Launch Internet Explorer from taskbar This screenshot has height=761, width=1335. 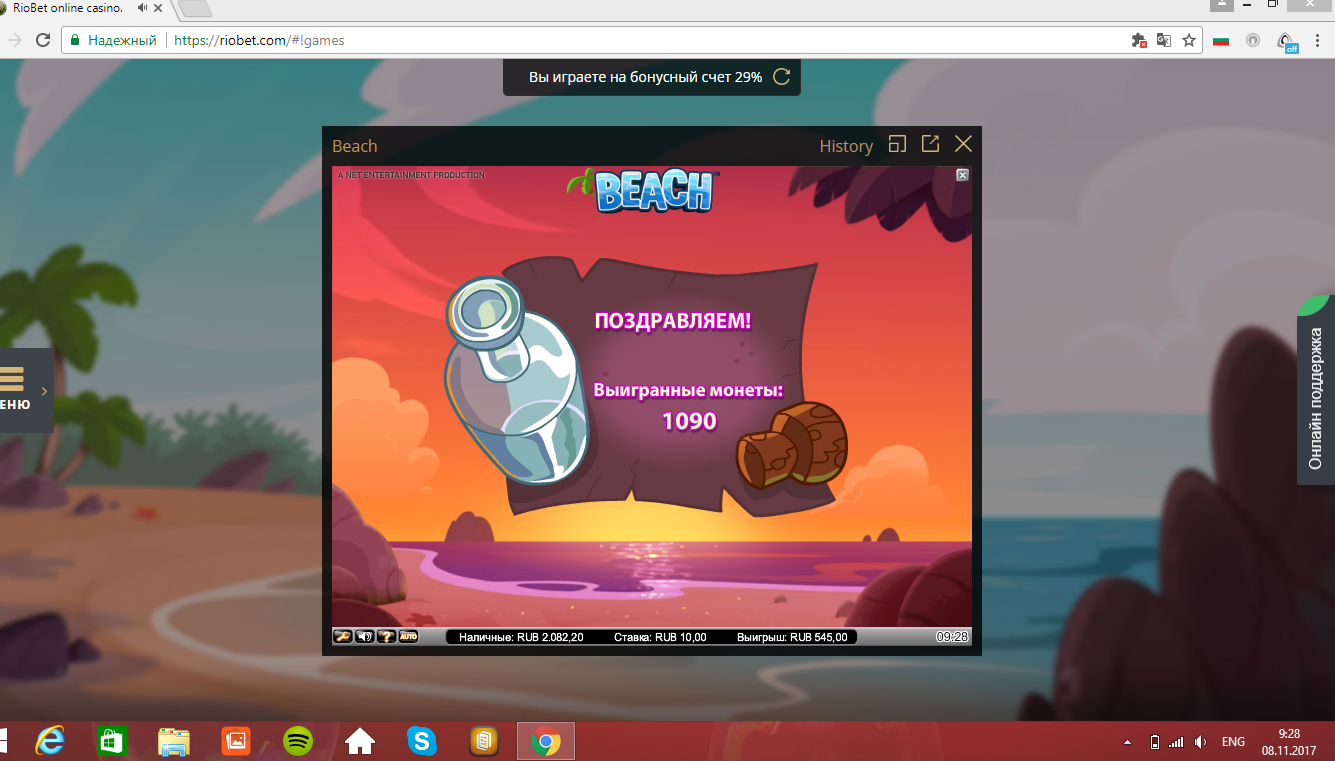50,741
